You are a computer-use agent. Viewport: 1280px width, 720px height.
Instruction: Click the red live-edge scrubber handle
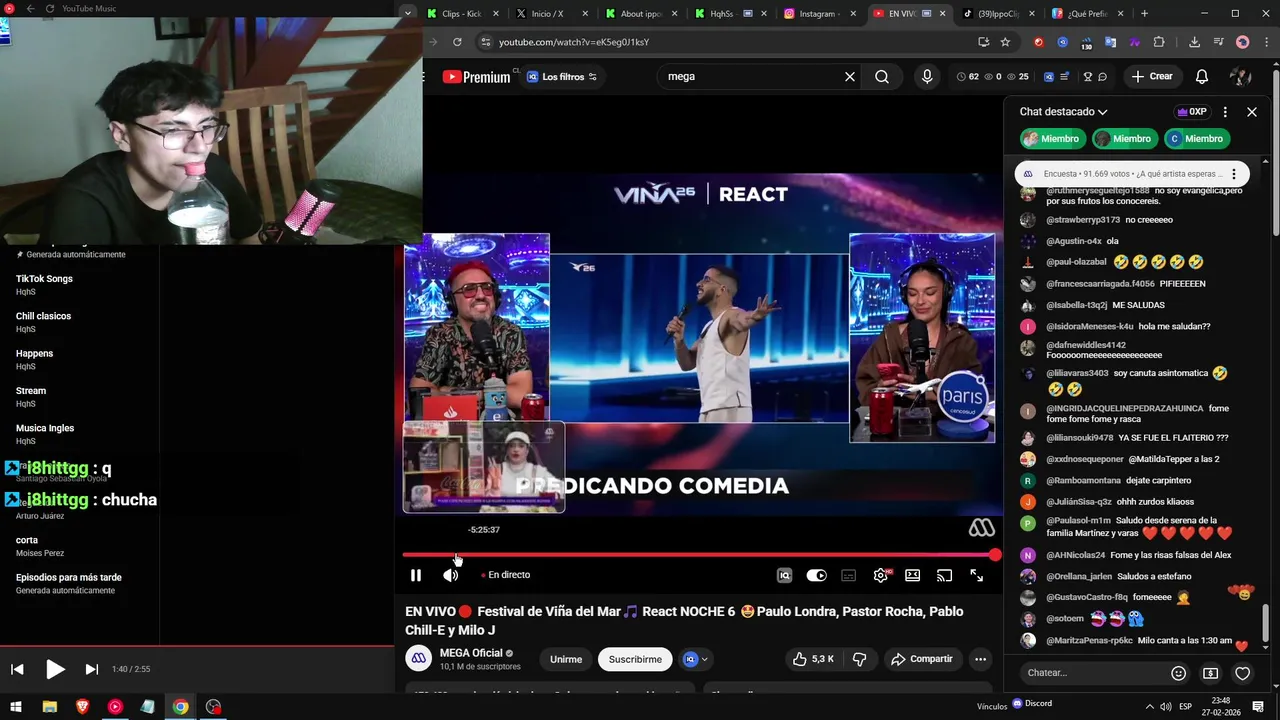coord(995,554)
